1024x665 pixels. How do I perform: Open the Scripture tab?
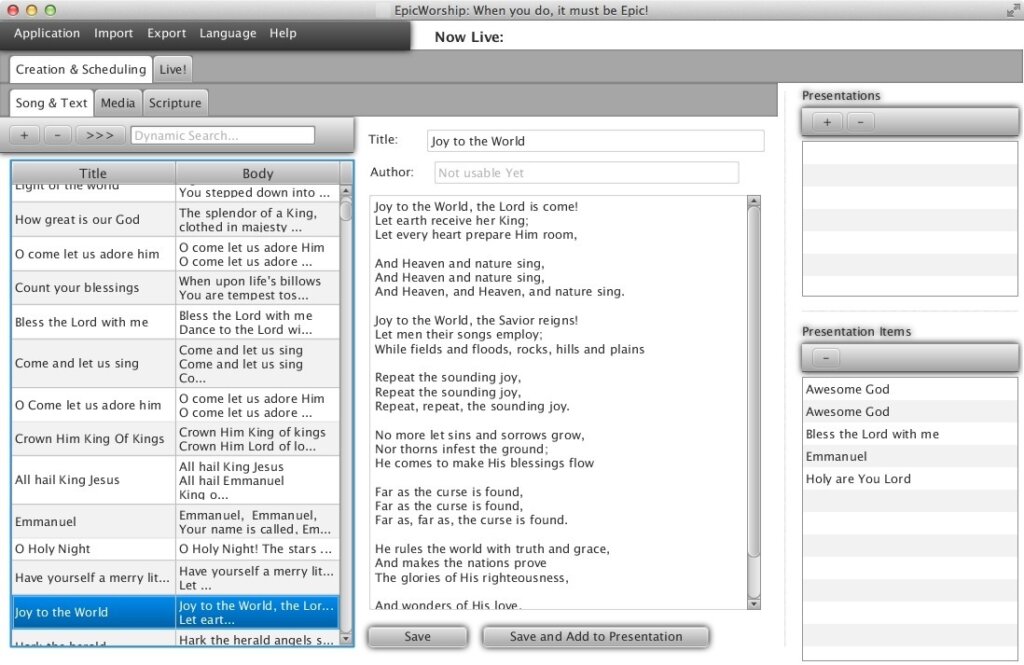pos(175,102)
